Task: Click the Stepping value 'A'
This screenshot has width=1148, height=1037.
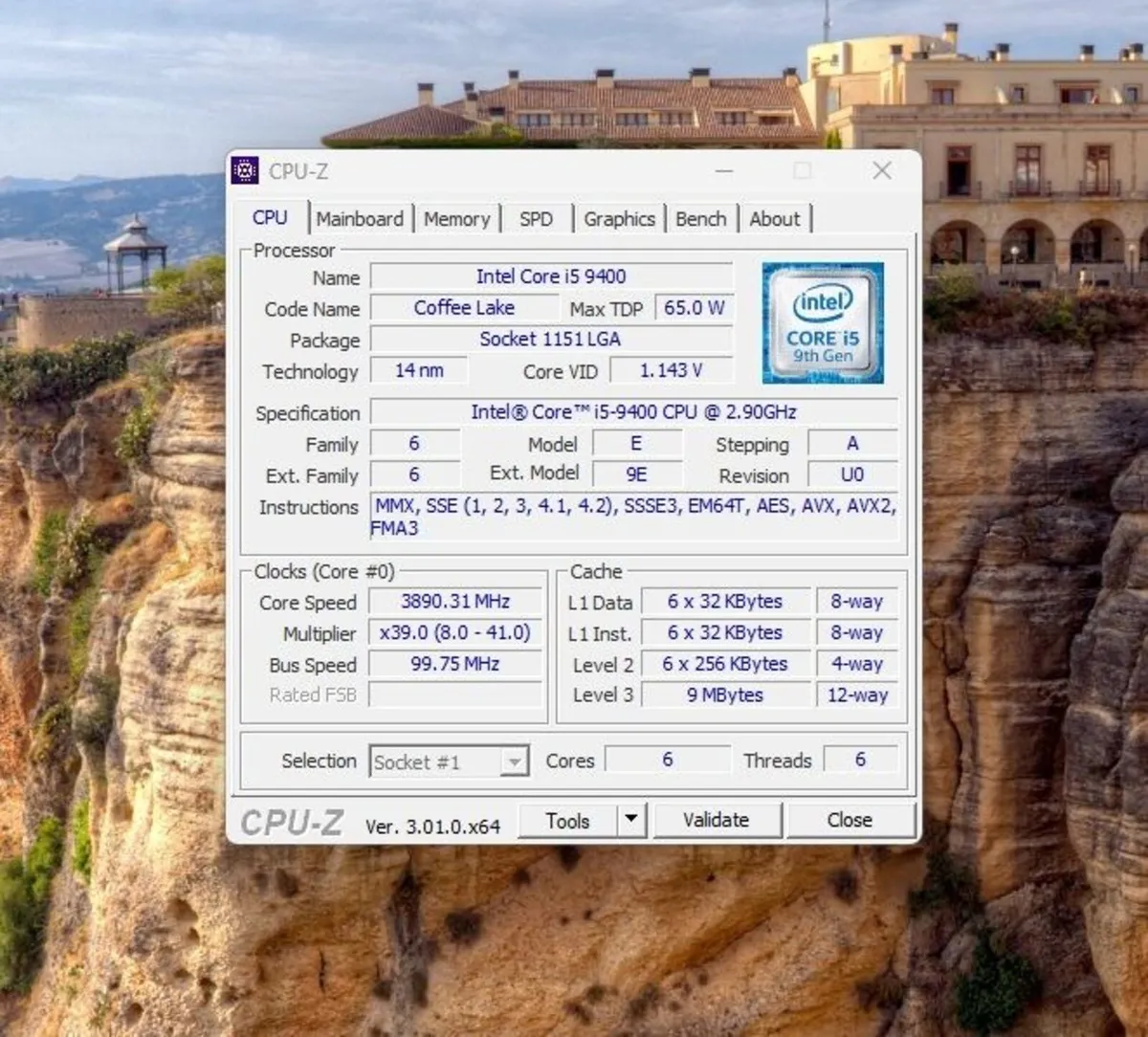Action: (852, 444)
